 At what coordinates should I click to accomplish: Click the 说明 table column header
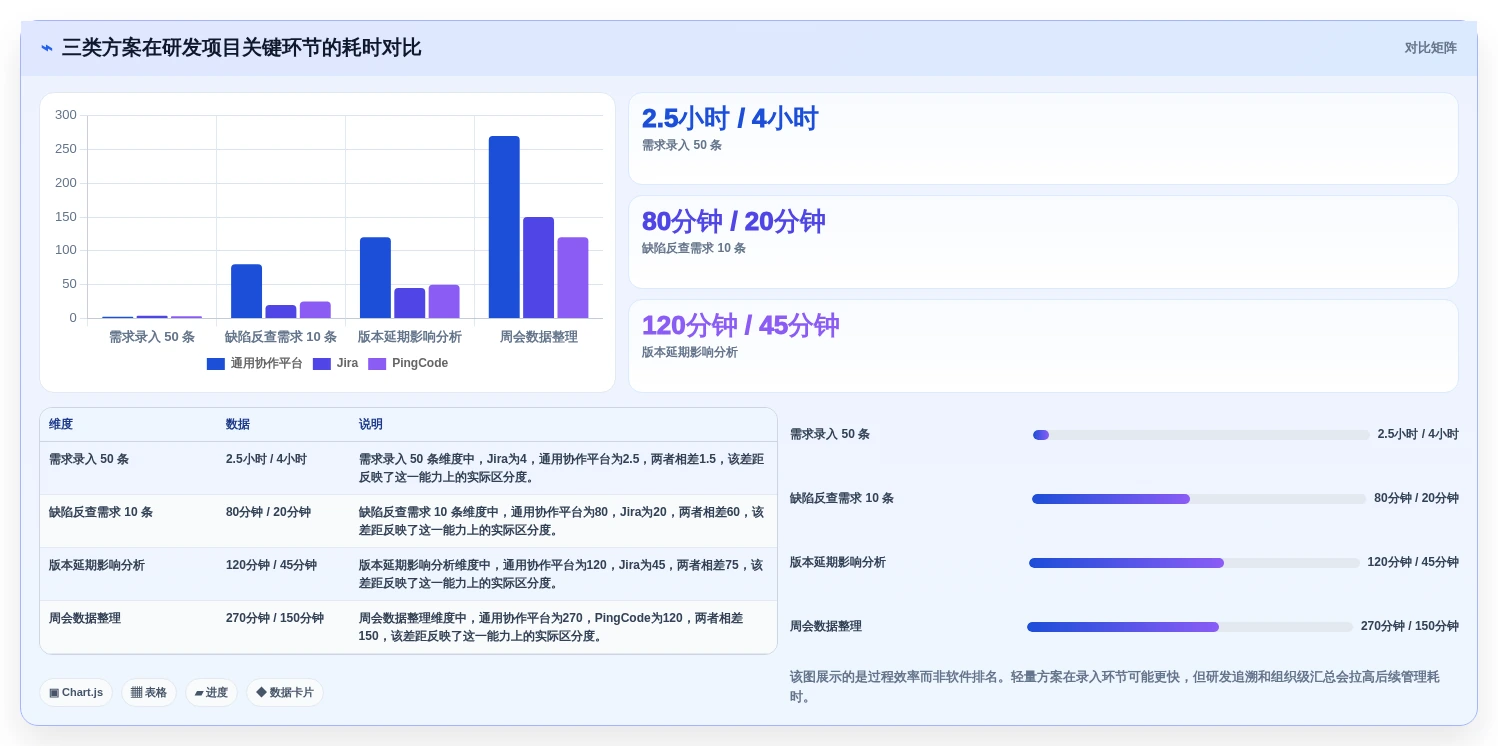point(371,425)
